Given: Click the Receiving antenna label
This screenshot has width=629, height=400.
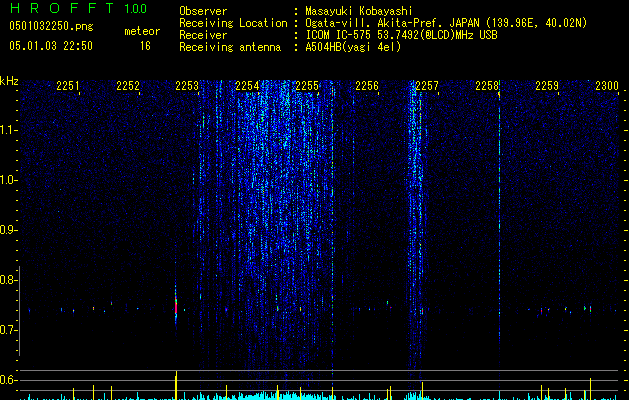Looking at the screenshot, I should click(x=230, y=47).
